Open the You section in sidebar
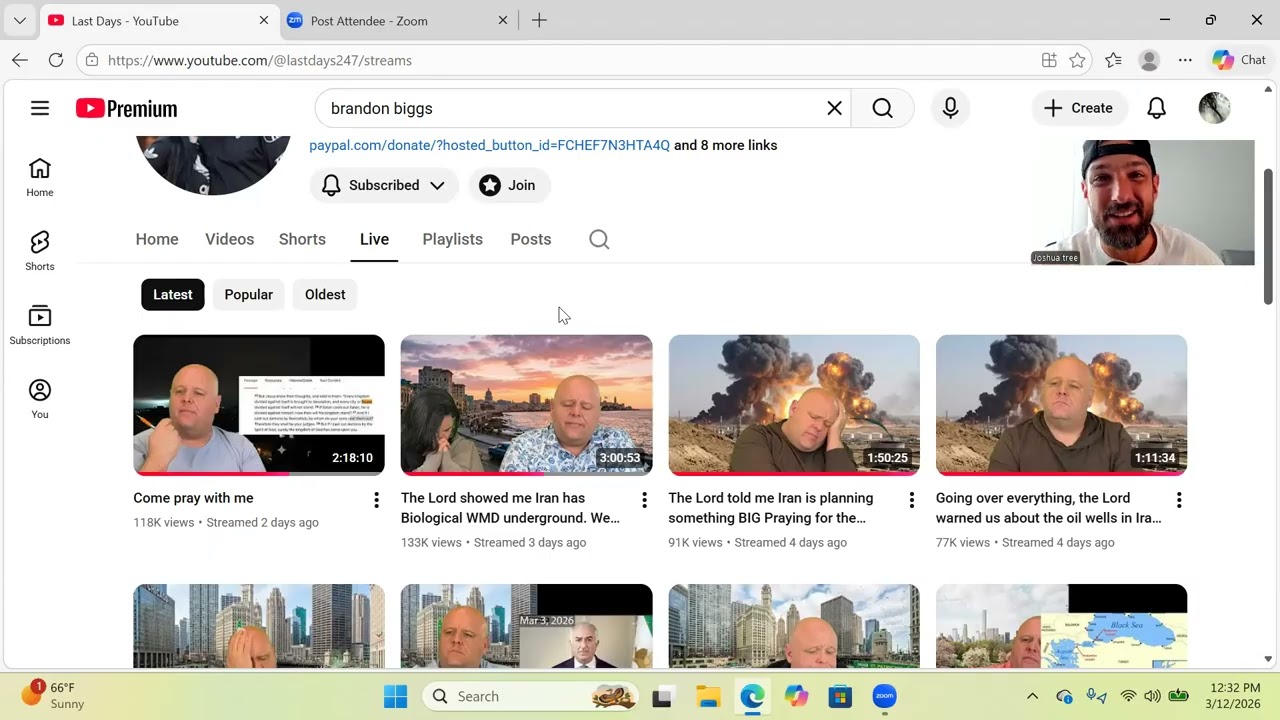This screenshot has width=1280, height=720. click(x=40, y=400)
